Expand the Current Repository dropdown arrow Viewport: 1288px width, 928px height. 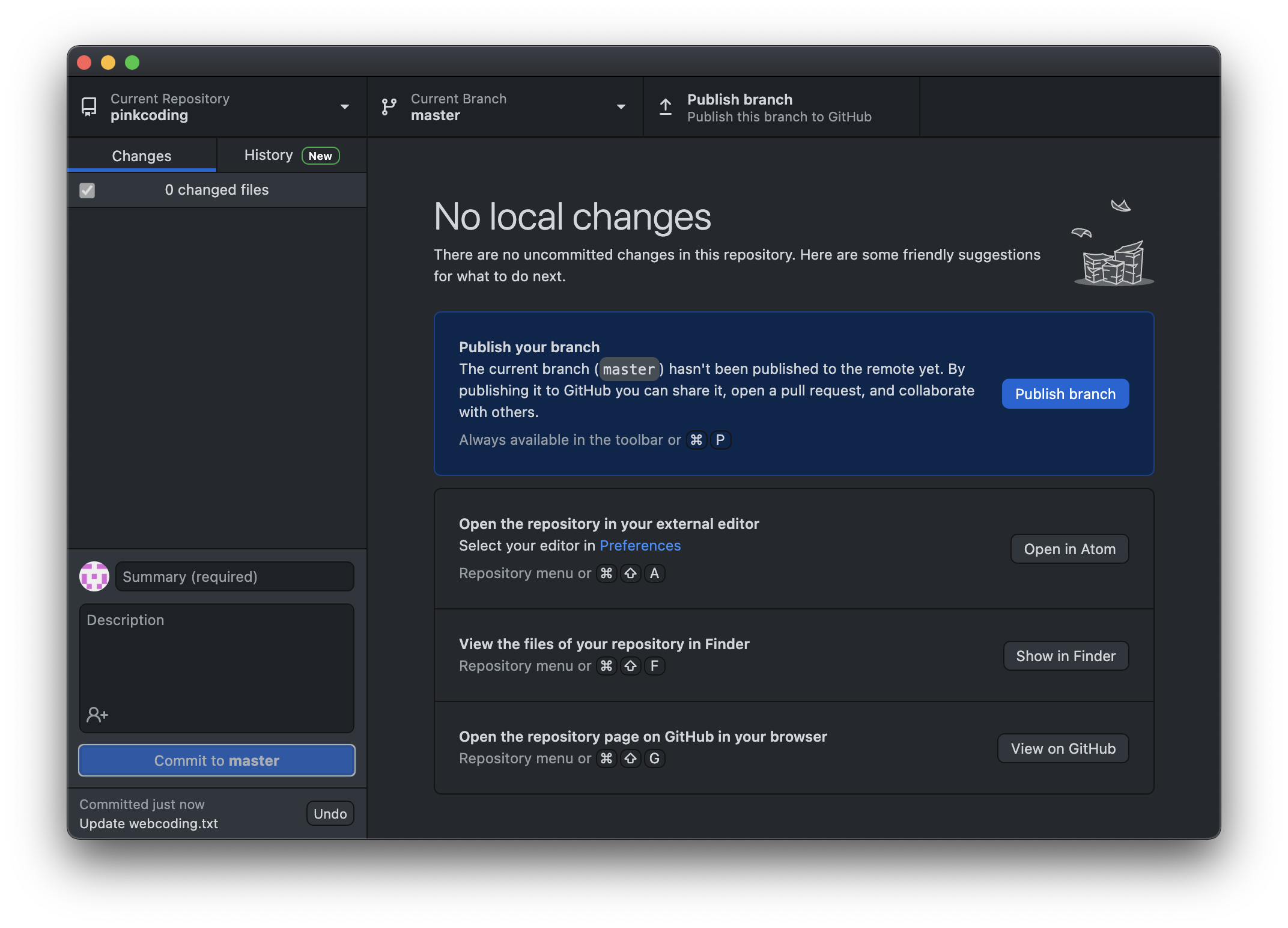tap(345, 107)
